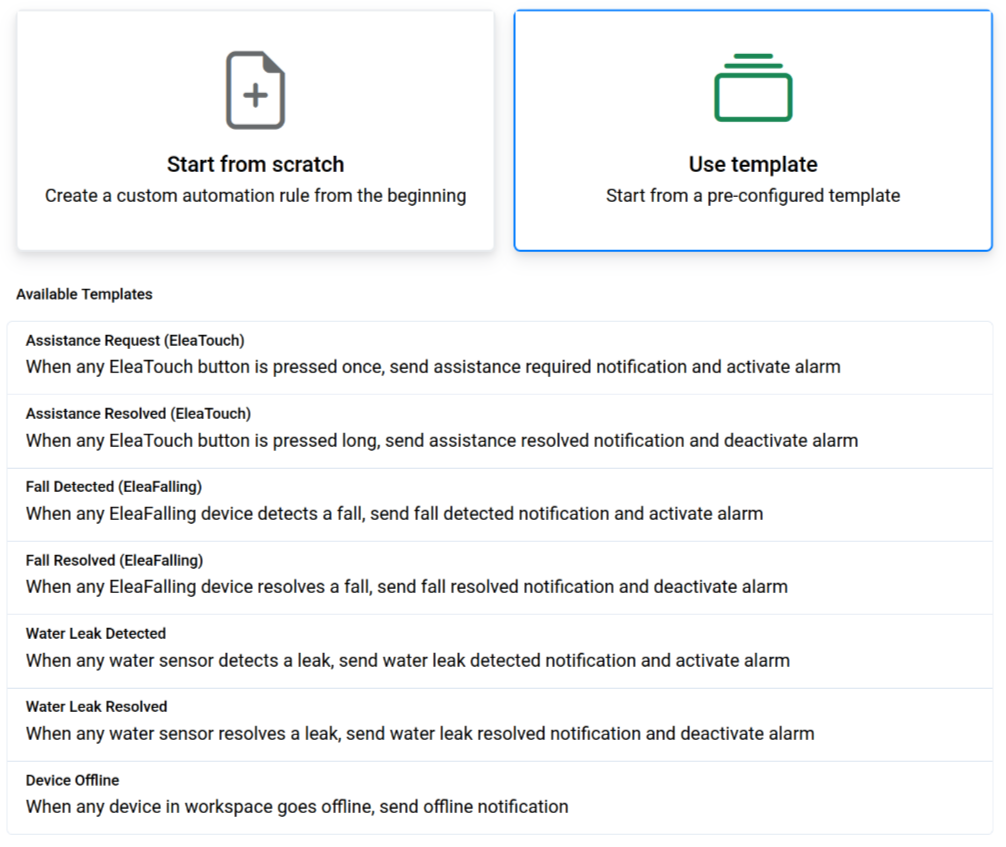Click the 'button is pressed once' template description
This screenshot has width=1006, height=847.
tap(433, 367)
